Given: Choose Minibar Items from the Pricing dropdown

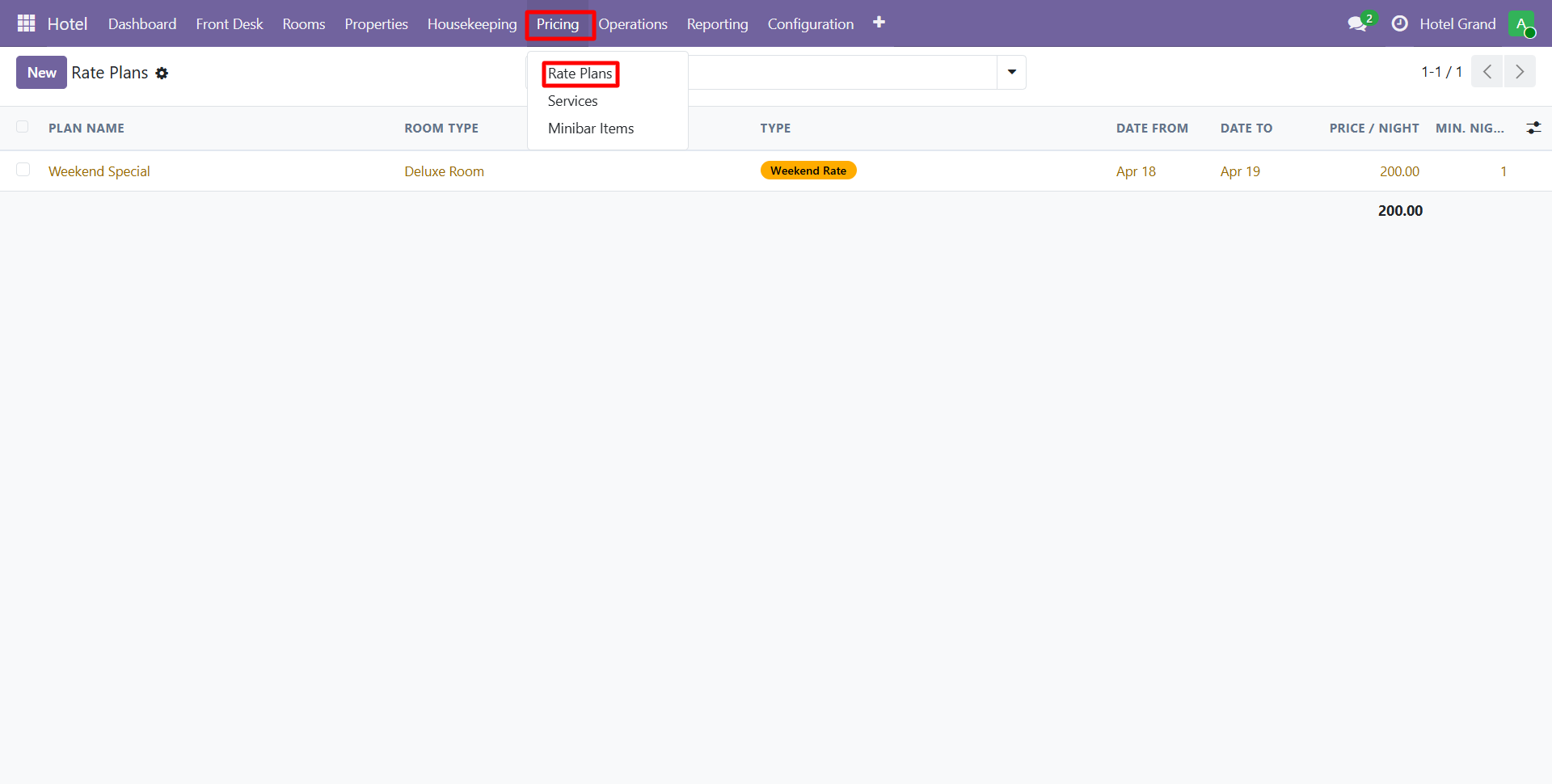Looking at the screenshot, I should pyautogui.click(x=590, y=129).
